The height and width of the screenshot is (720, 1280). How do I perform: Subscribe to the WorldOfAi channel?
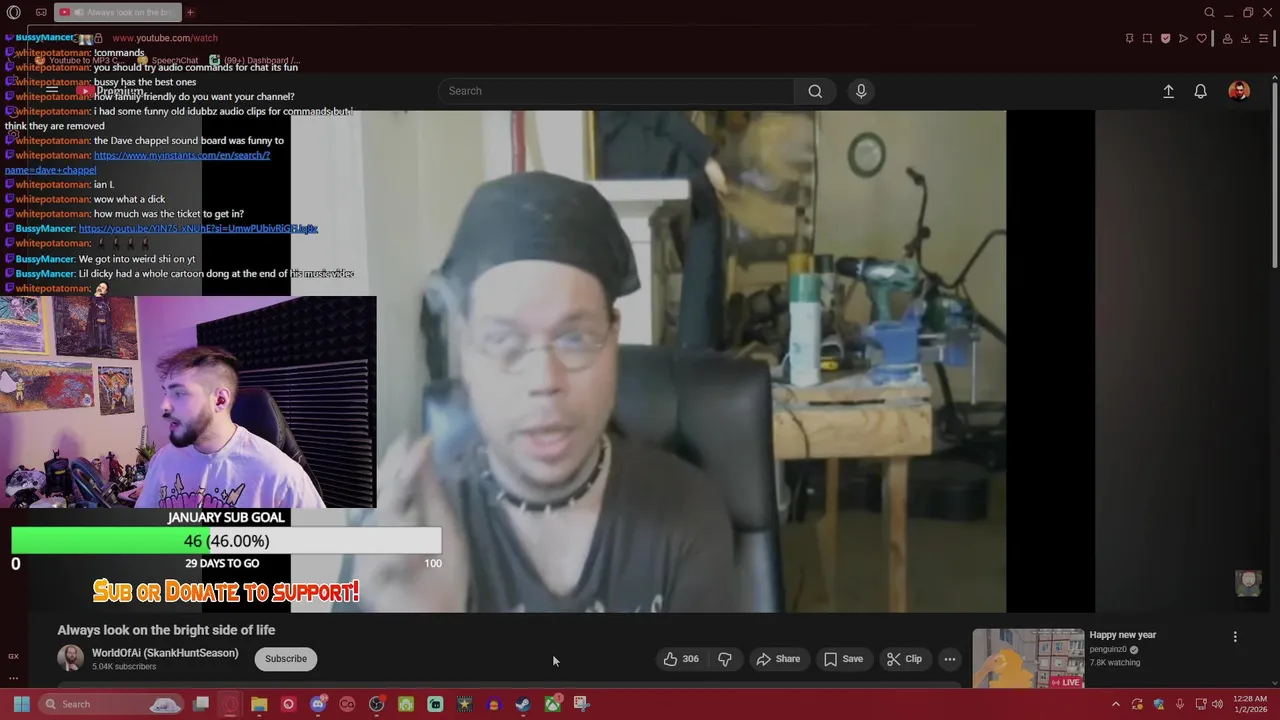point(286,659)
